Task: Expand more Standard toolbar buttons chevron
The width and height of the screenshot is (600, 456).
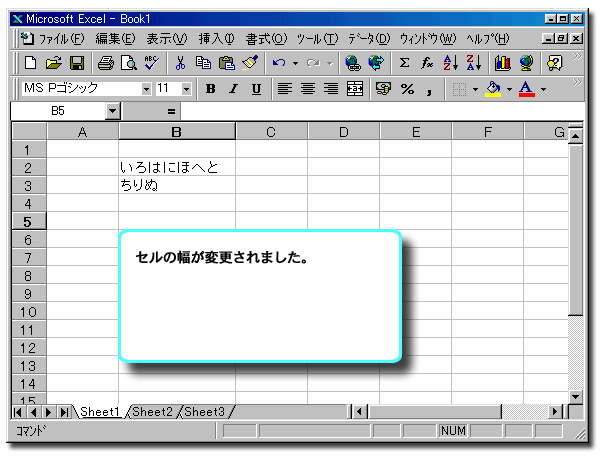Action: tap(577, 57)
